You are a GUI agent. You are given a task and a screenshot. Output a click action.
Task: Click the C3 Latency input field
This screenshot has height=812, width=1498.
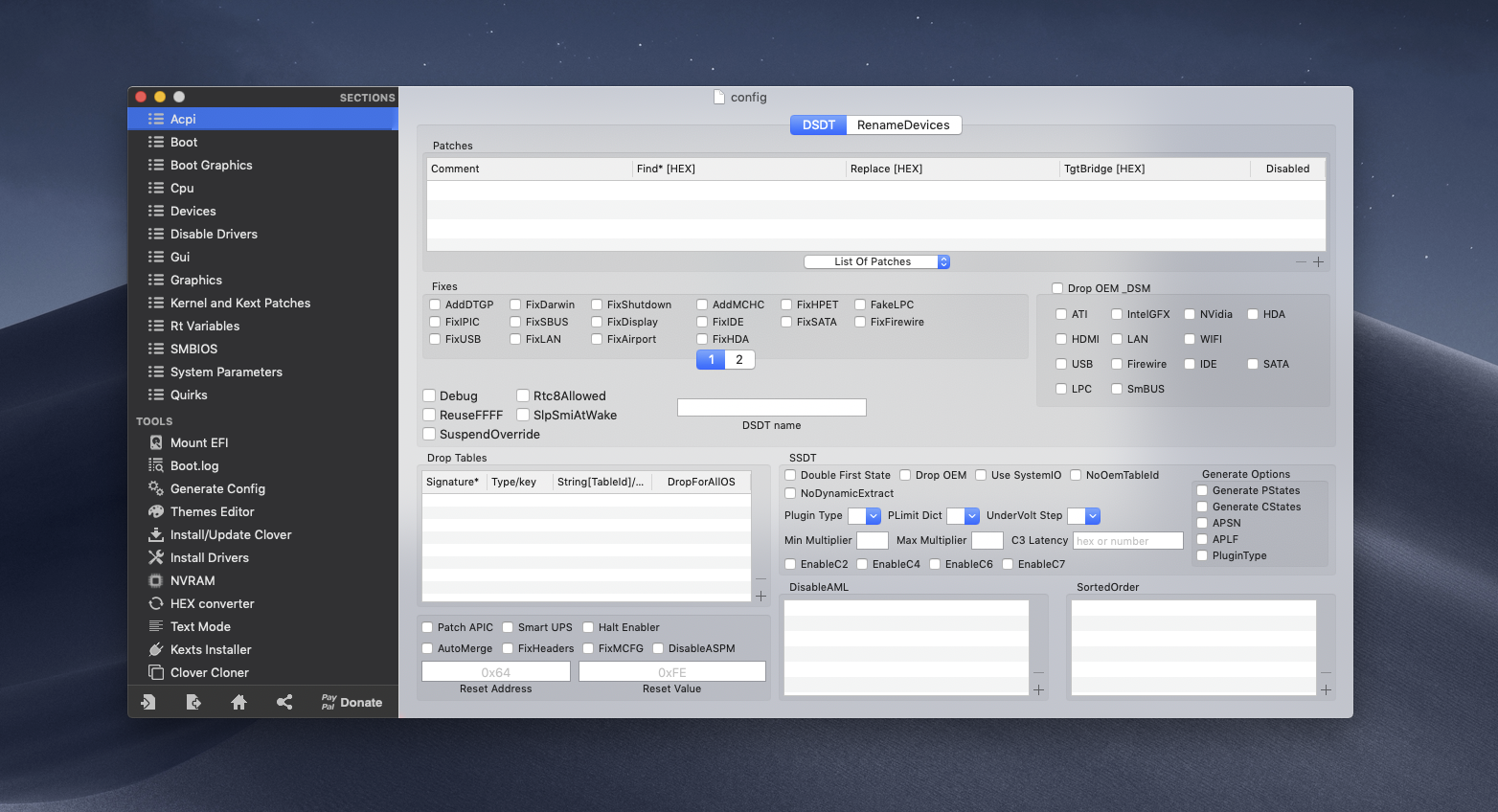[1128, 541]
